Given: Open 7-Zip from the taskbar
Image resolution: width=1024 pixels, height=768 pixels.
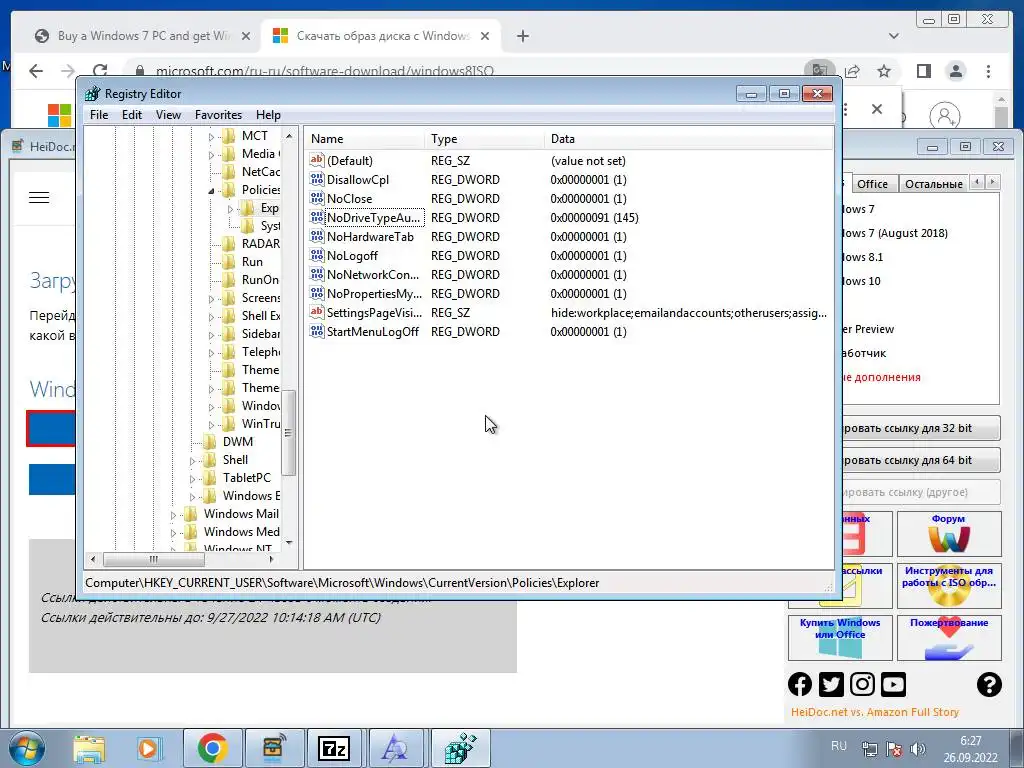Looking at the screenshot, I should tap(334, 748).
